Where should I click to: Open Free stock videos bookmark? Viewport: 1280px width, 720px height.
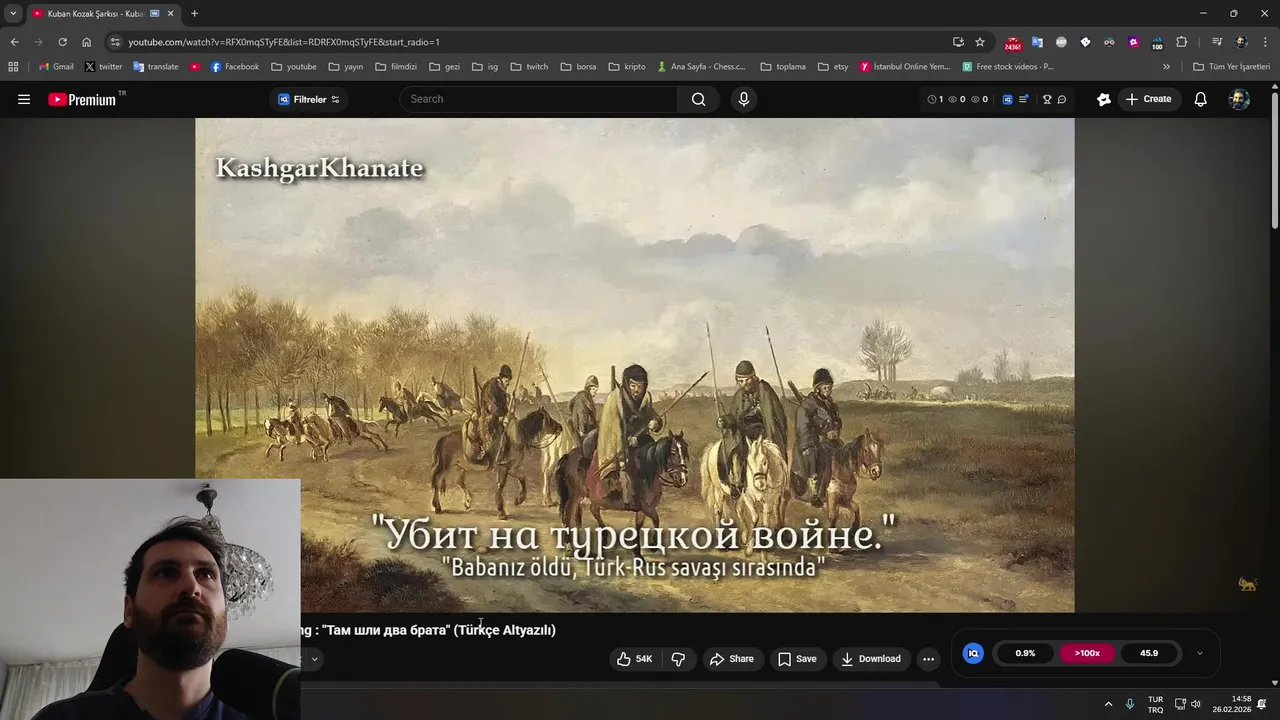(1008, 67)
